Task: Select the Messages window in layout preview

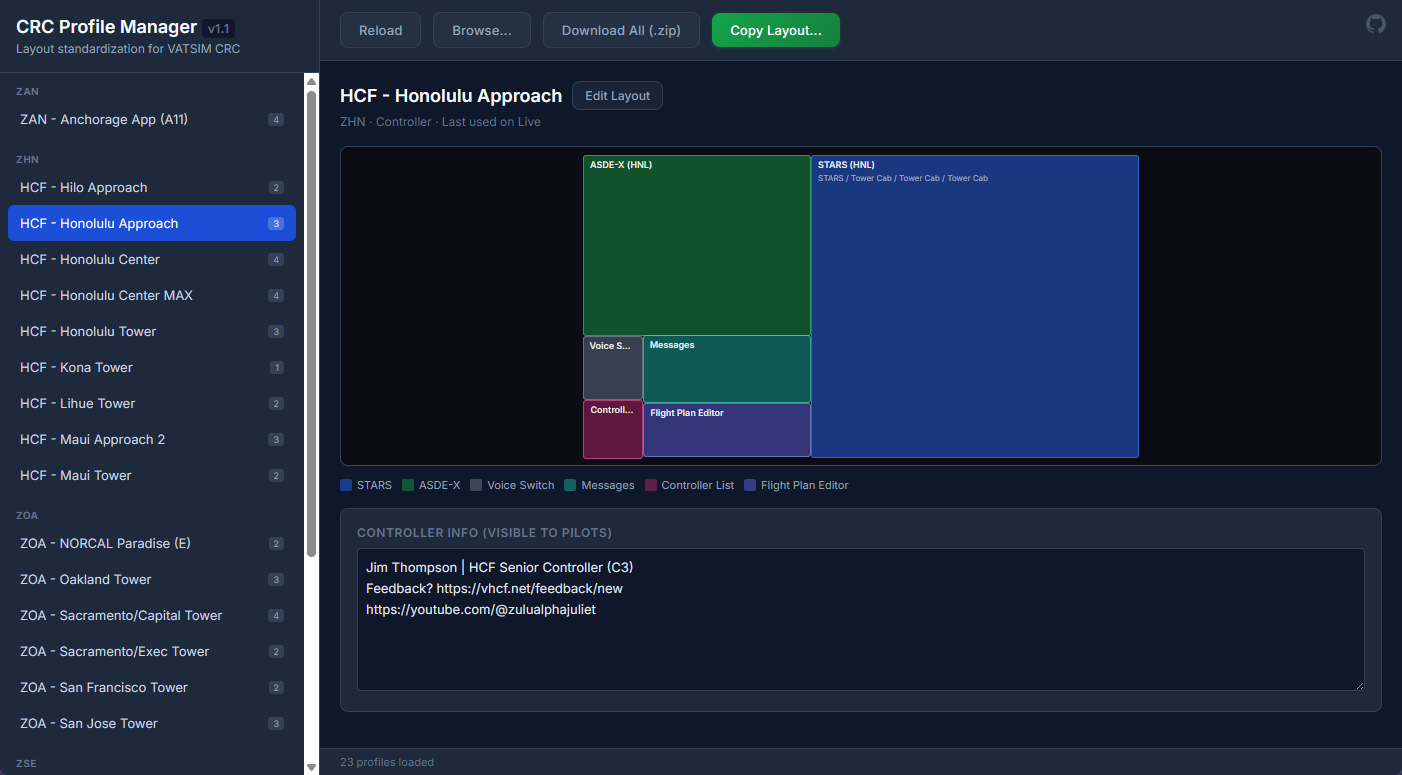Action: point(727,369)
